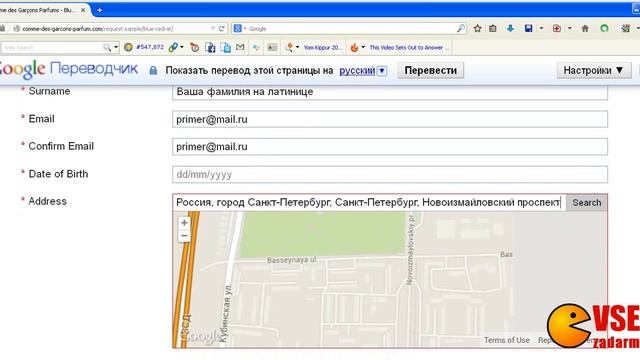Screen dimensions: 640x360
Task: Open downloads with the blue arrow icon
Action: 510,28
